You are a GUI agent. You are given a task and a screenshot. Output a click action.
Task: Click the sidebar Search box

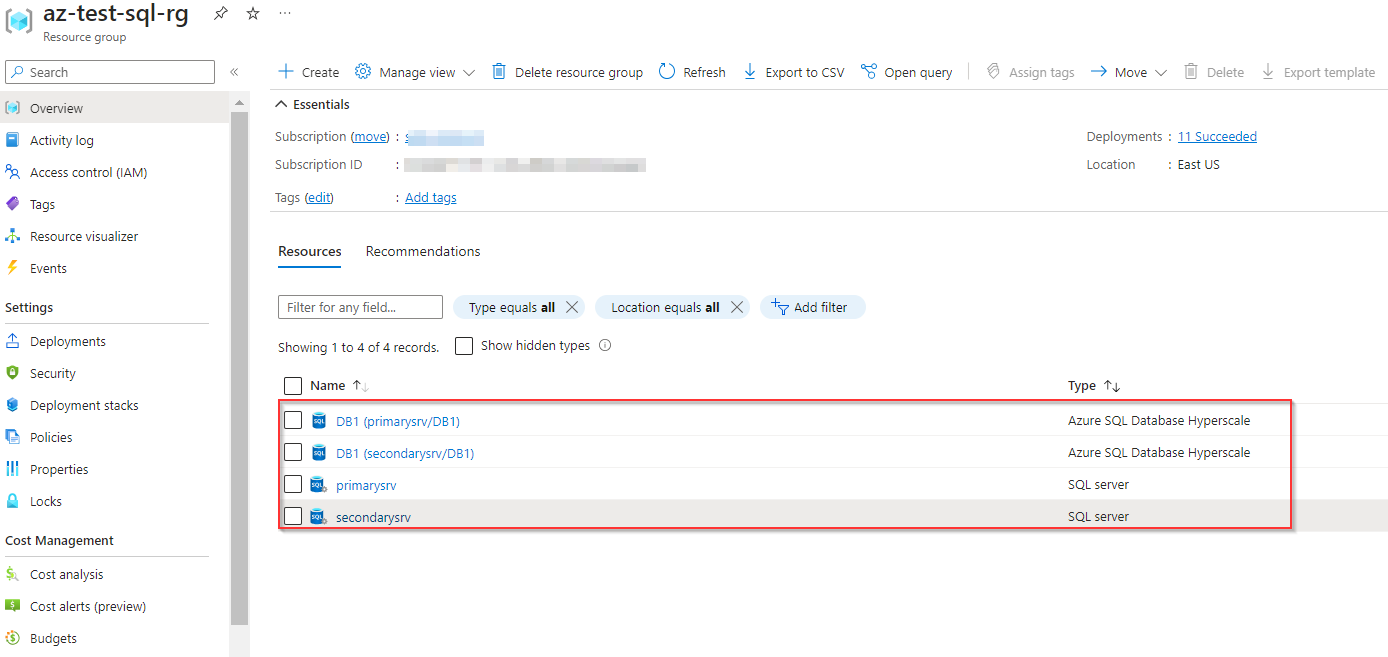coord(110,72)
